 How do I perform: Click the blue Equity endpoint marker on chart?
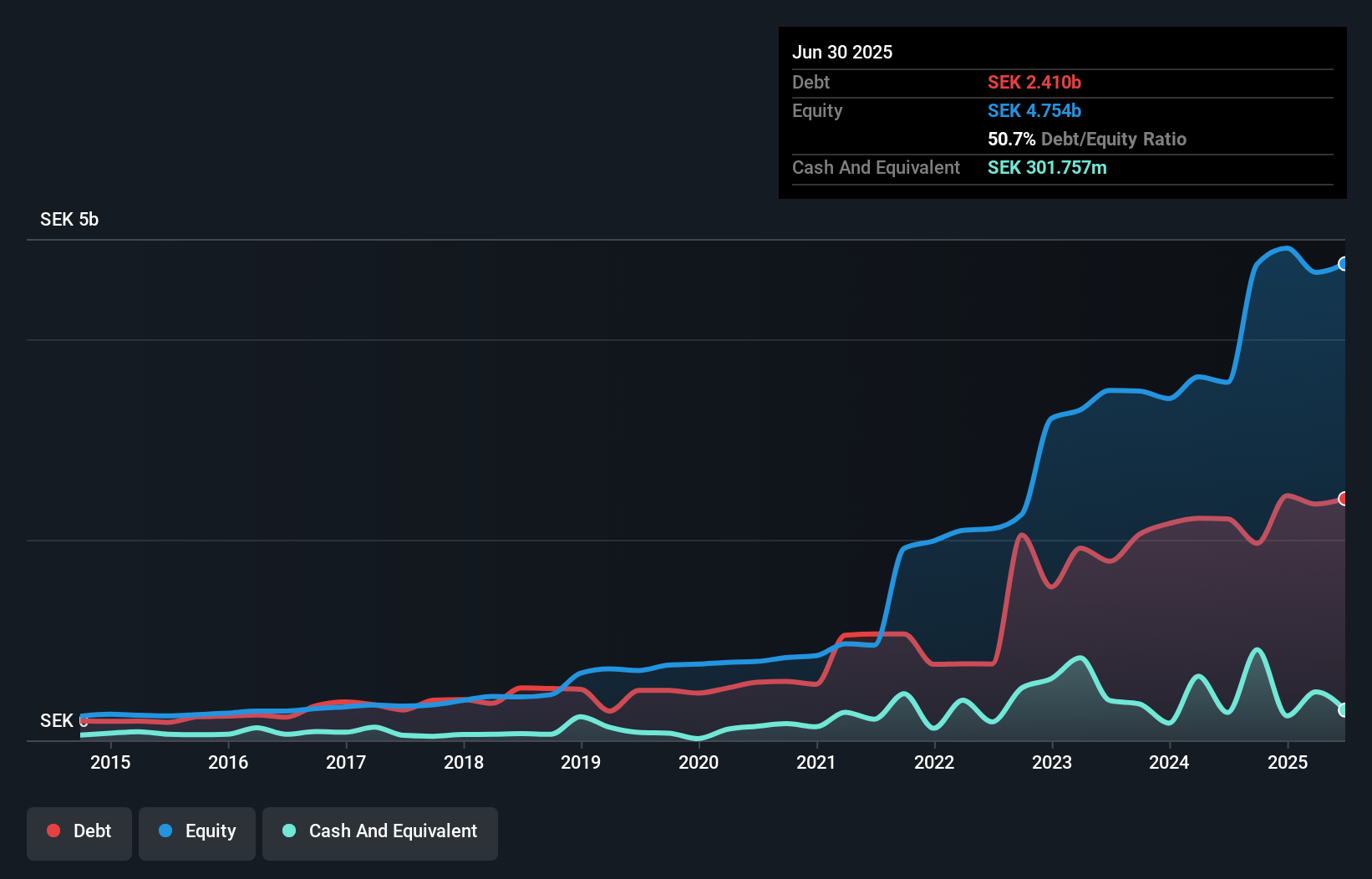[1344, 264]
